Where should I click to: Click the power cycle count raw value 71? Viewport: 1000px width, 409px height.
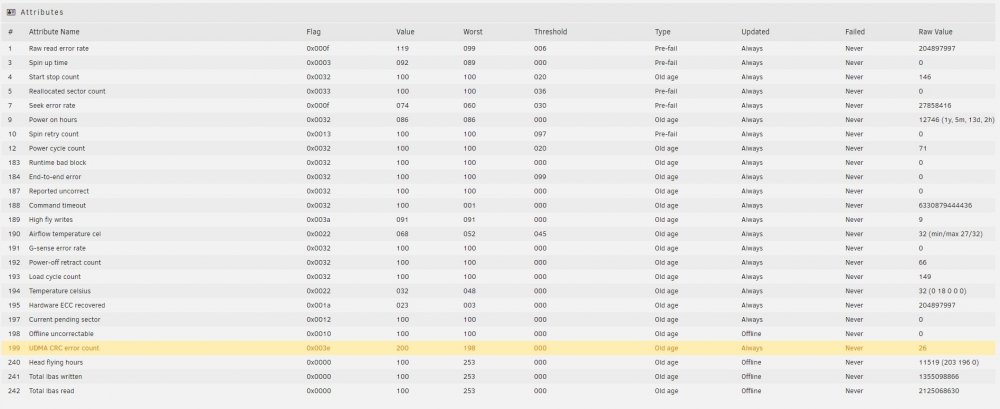(922, 148)
